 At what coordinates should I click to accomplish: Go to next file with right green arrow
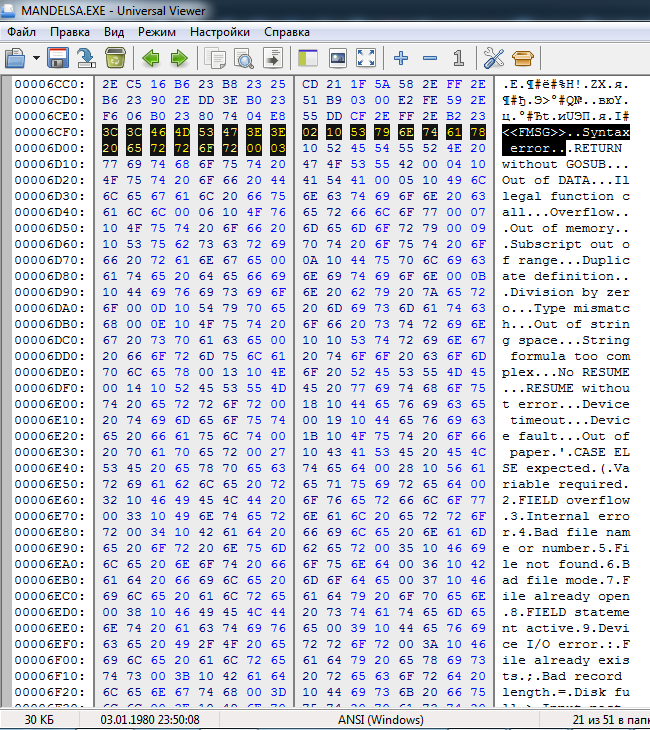click(x=179, y=58)
